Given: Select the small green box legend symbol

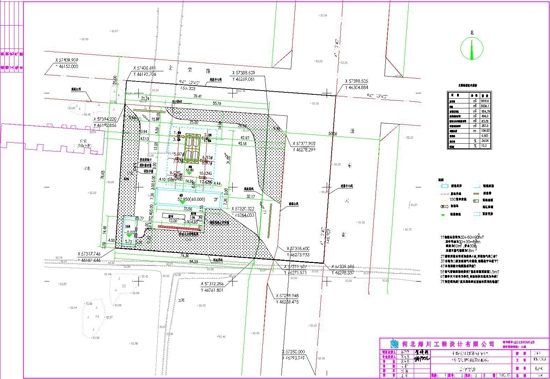Looking at the screenshot, I should pos(476,201).
